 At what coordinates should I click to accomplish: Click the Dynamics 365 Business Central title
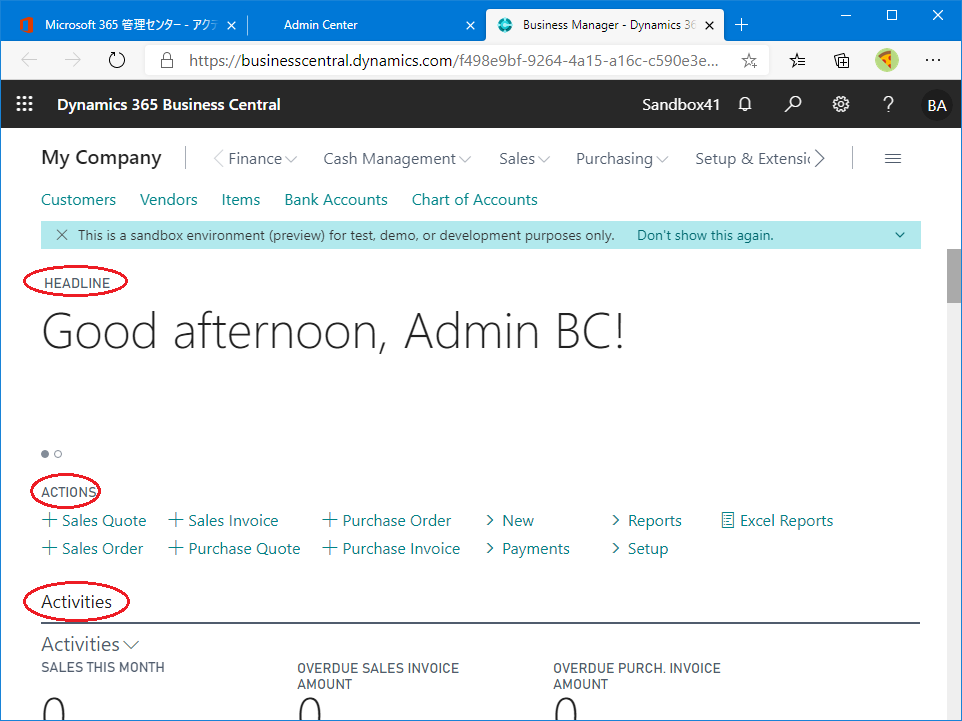169,104
